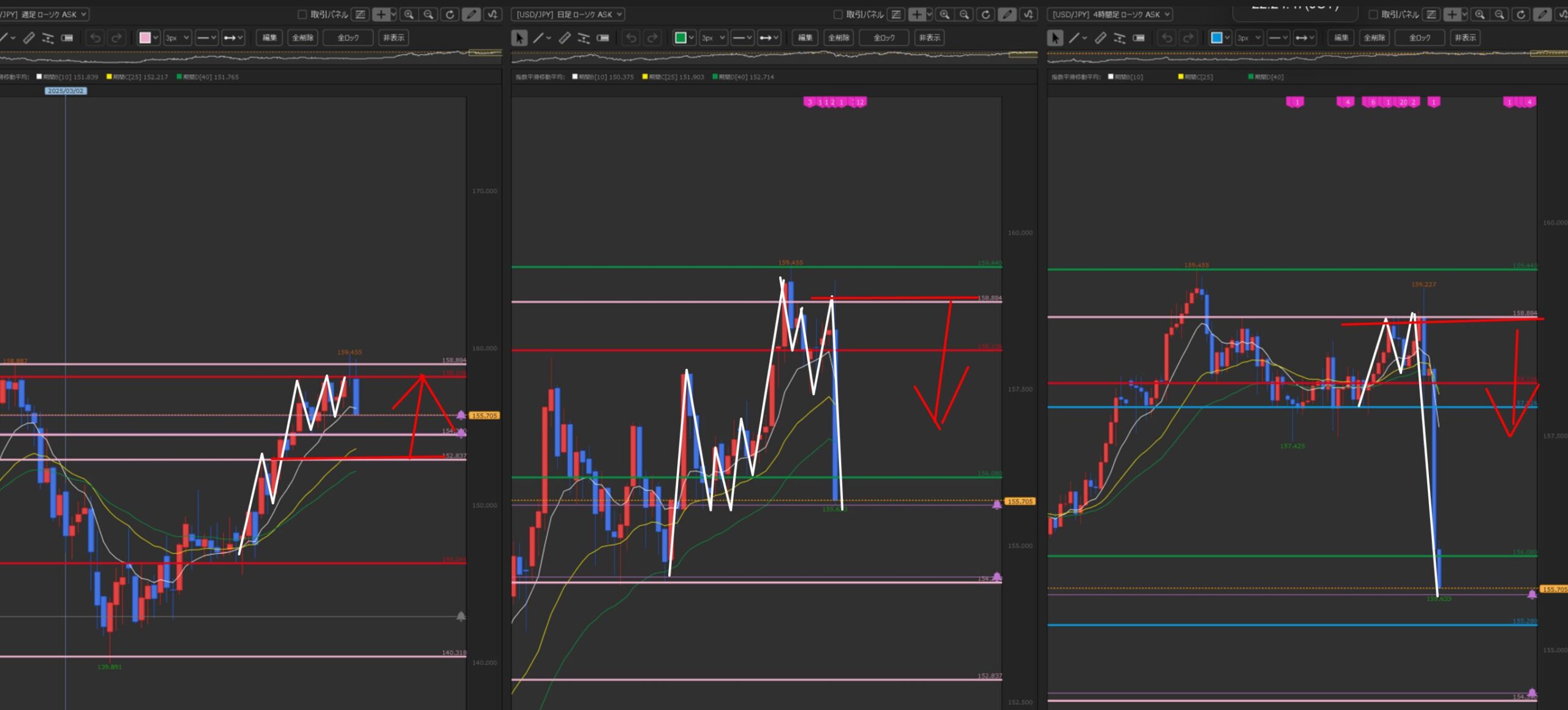Image resolution: width=1568 pixels, height=710 pixels.
Task: Click zoom in magnifier on daily chart
Action: 944,14
